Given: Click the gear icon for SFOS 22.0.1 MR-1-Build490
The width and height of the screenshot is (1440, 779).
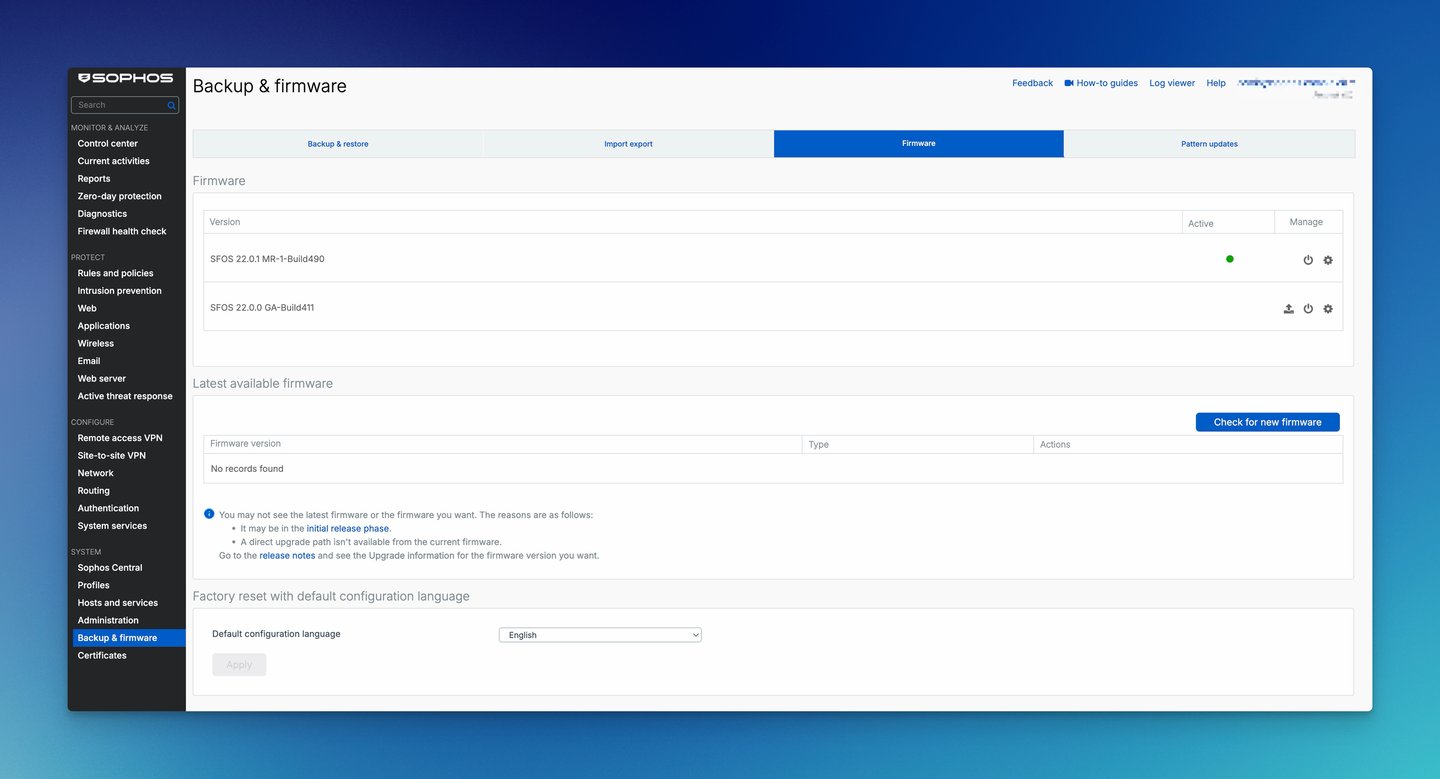Looking at the screenshot, I should (1328, 260).
